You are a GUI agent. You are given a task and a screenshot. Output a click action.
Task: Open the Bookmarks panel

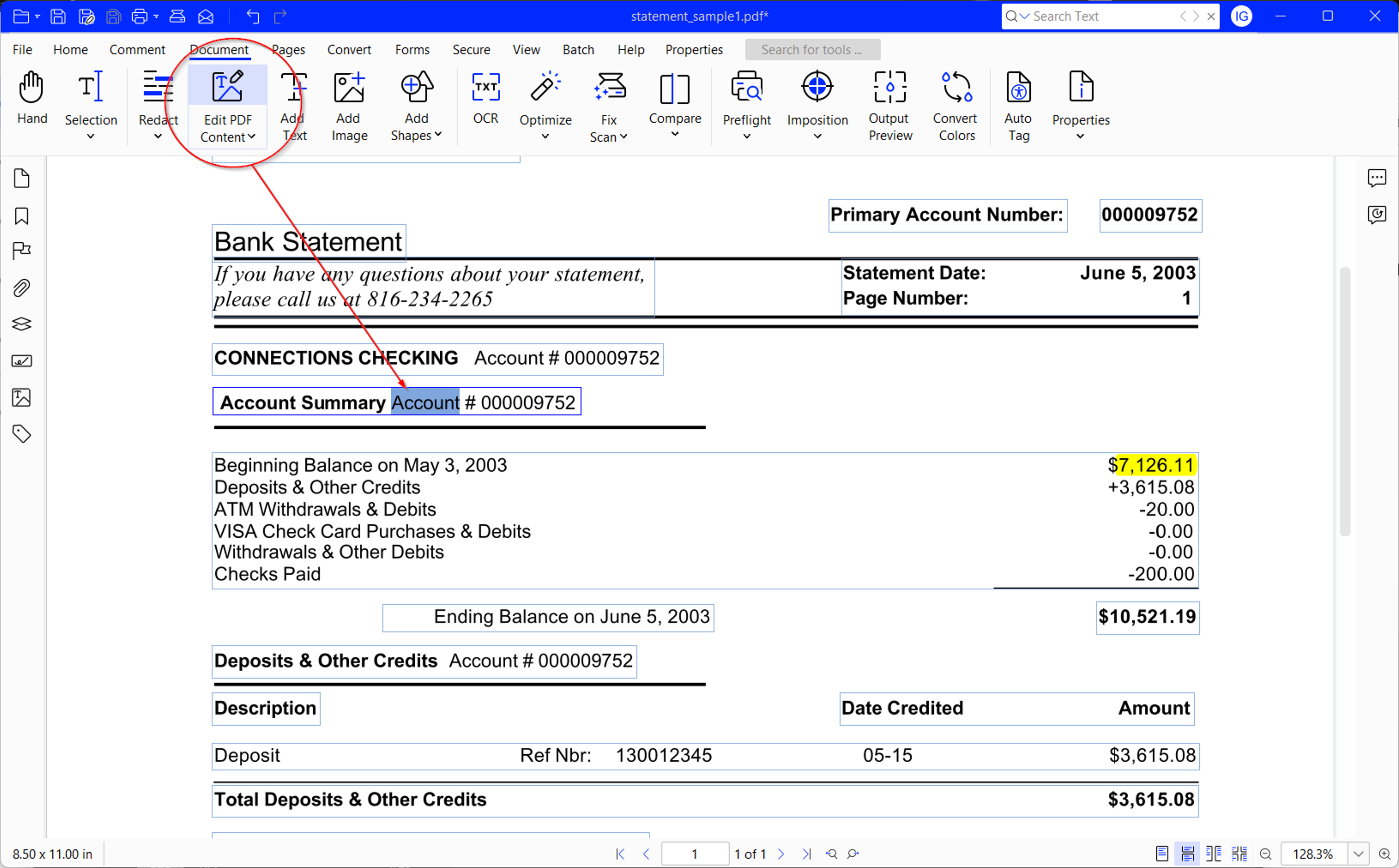(x=22, y=216)
